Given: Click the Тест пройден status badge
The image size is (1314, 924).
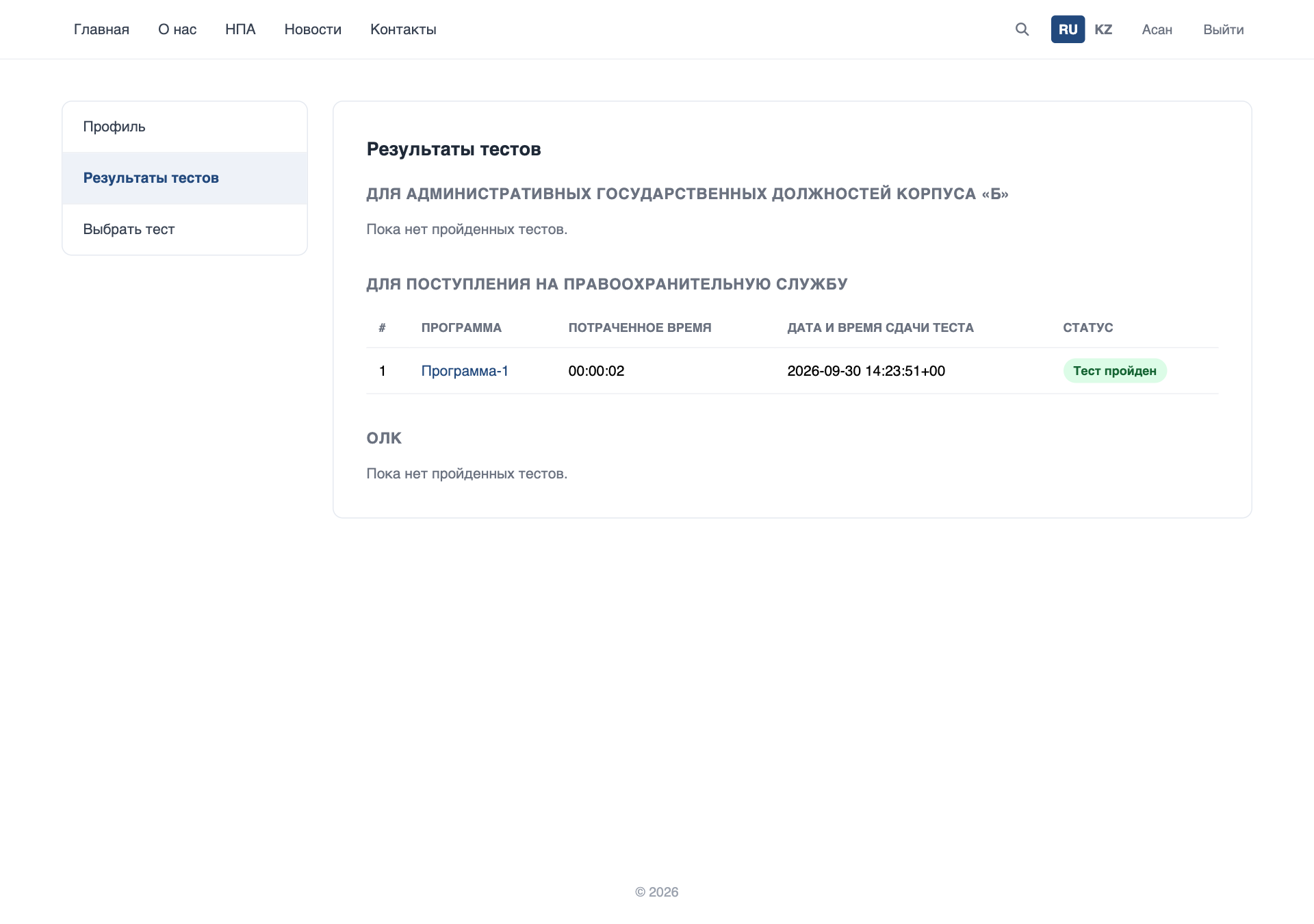Looking at the screenshot, I should click(1115, 371).
